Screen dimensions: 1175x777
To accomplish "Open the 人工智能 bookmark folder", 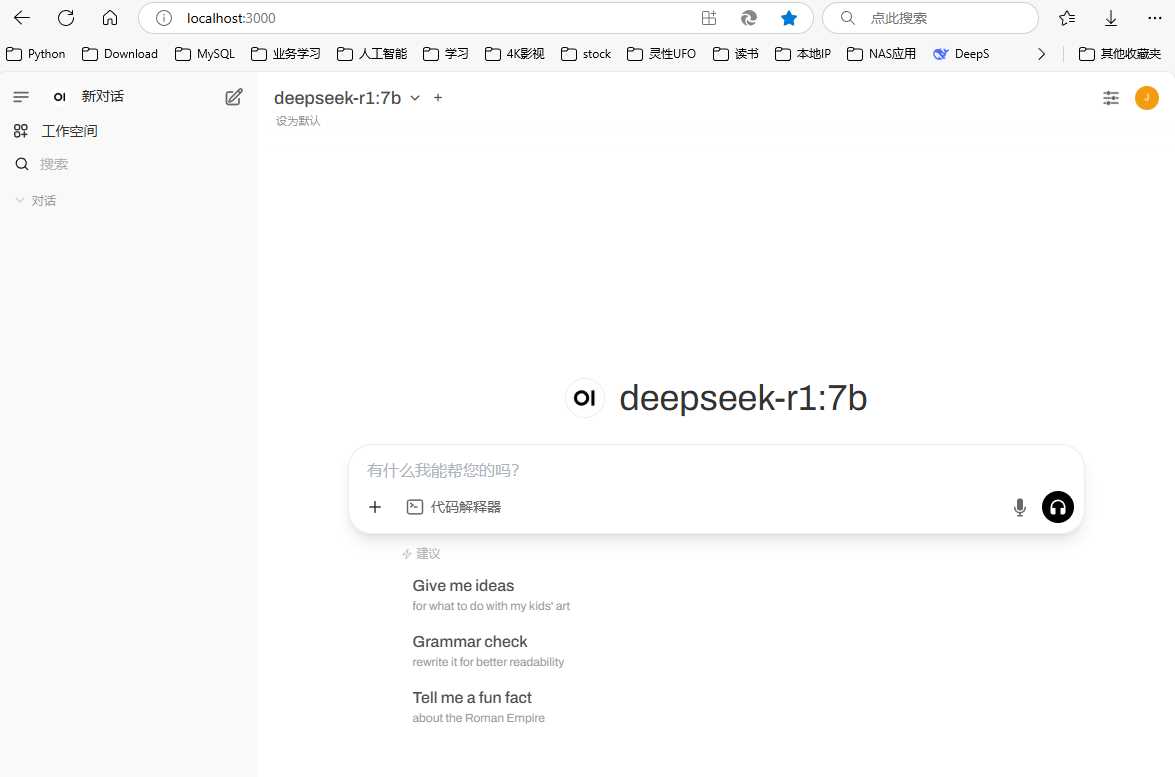I will coord(372,54).
